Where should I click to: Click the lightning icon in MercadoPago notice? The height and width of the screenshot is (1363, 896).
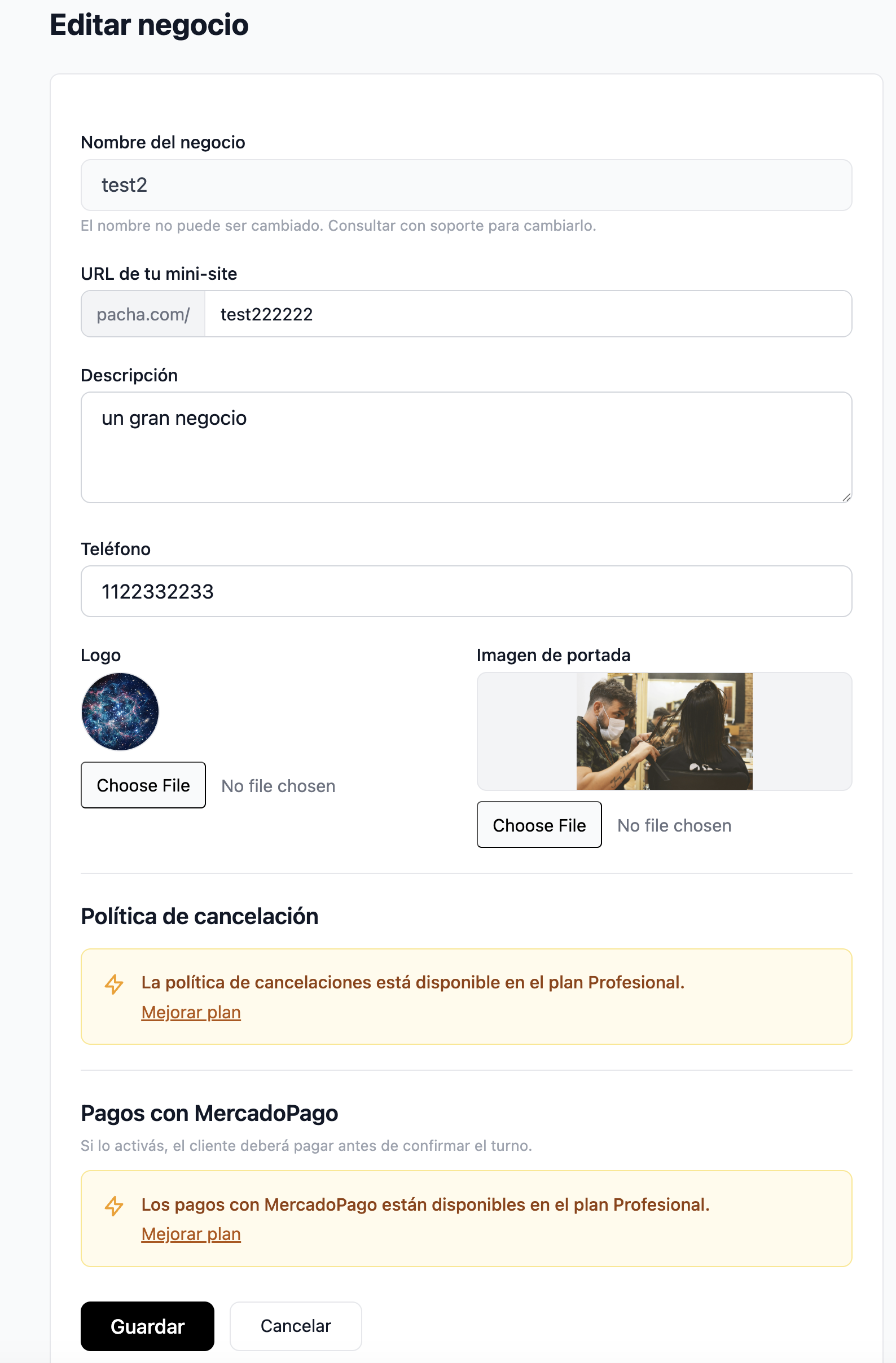114,1206
